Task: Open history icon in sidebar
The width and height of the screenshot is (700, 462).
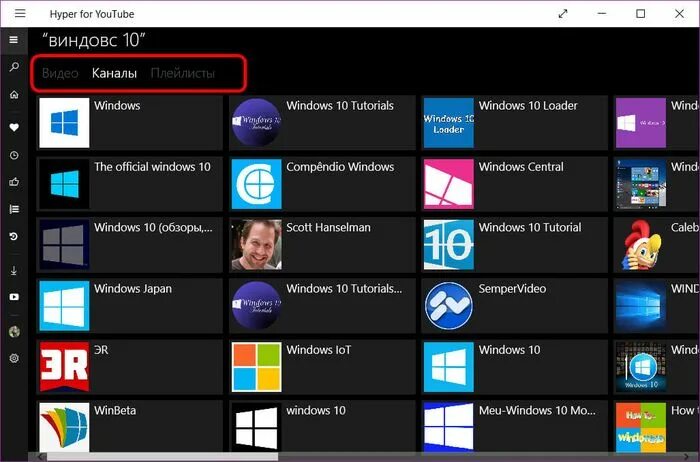Action: pyautogui.click(x=14, y=236)
